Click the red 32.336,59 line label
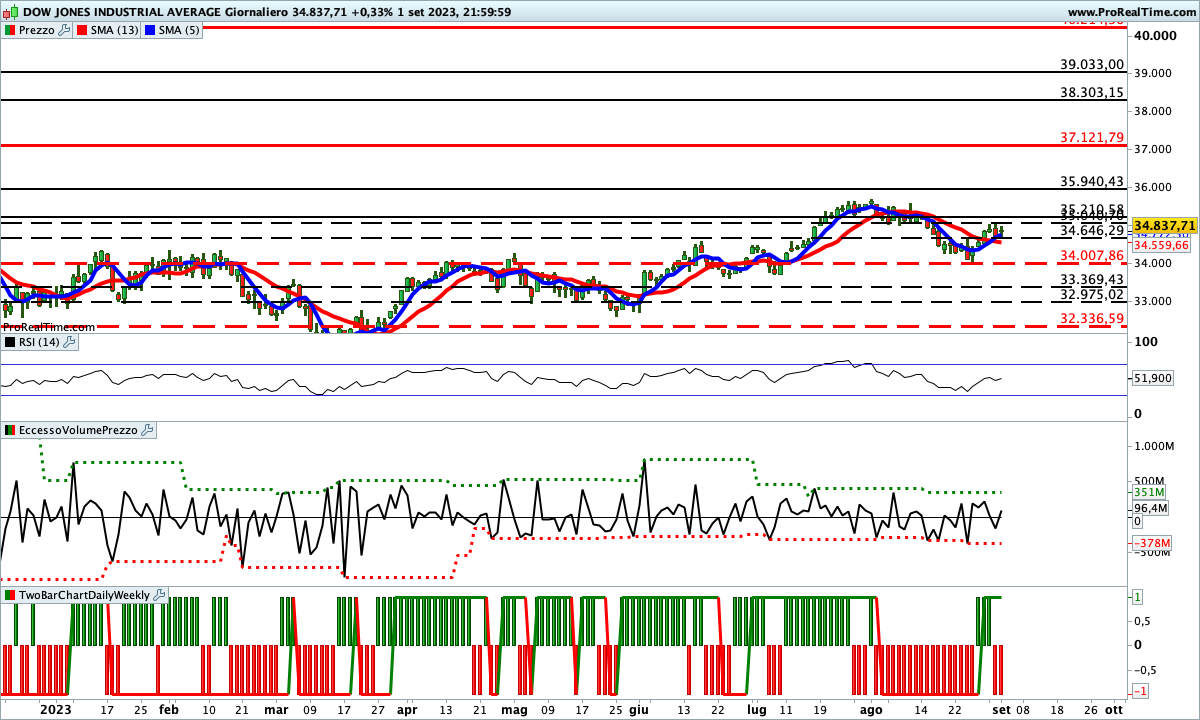 1092,318
